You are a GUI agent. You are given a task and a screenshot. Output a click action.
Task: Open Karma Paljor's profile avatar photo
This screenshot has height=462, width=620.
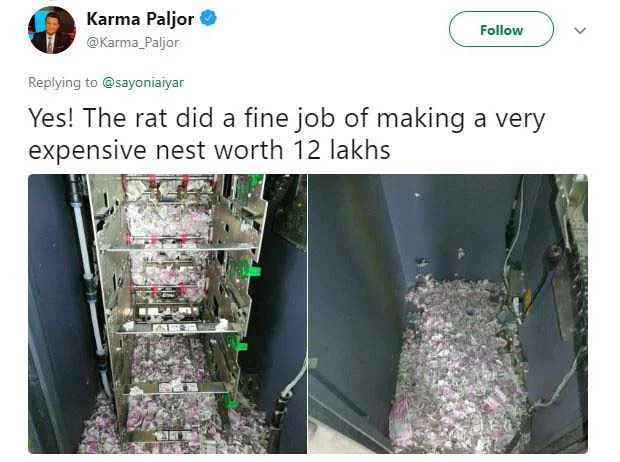(51, 30)
